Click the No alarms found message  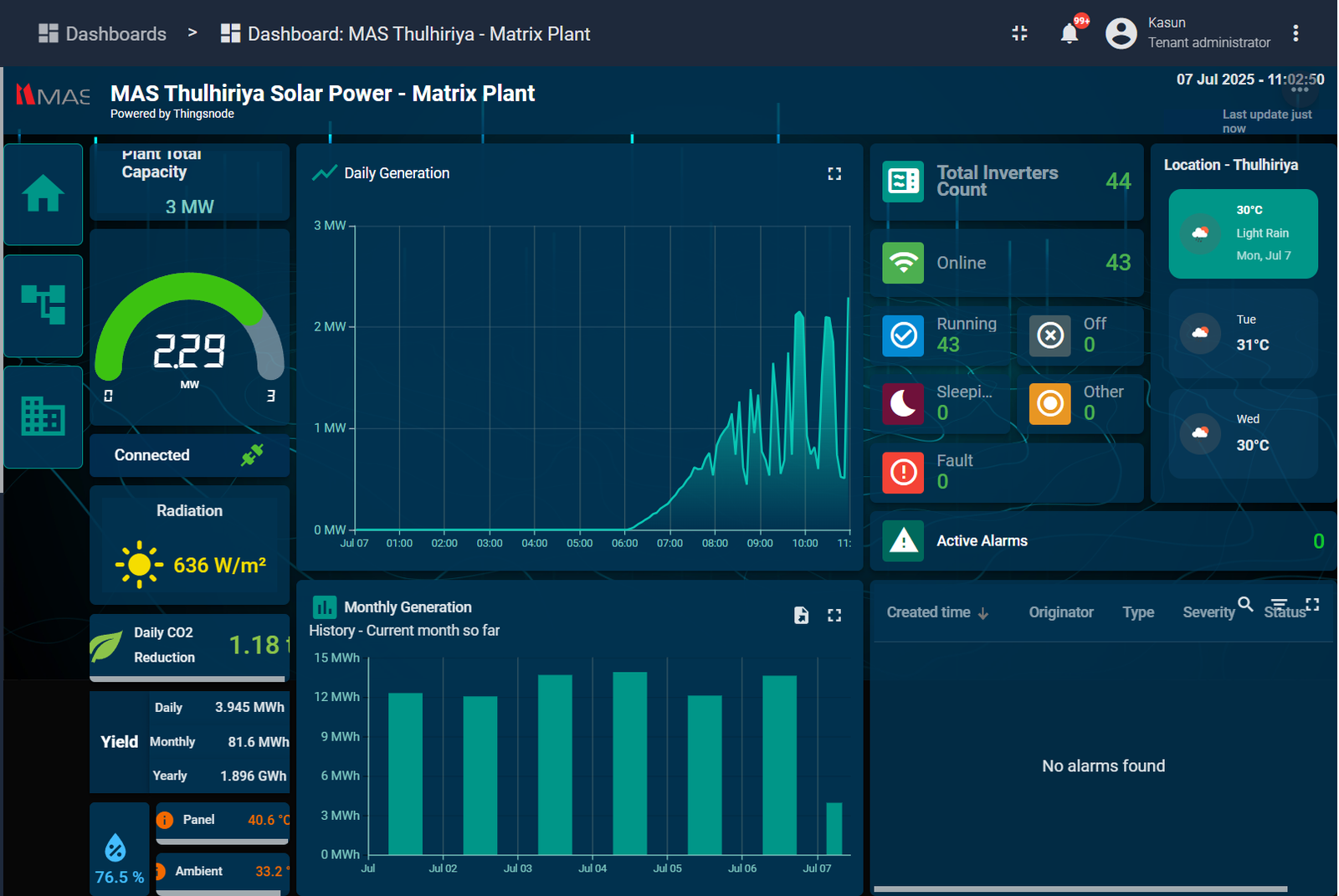click(1103, 765)
